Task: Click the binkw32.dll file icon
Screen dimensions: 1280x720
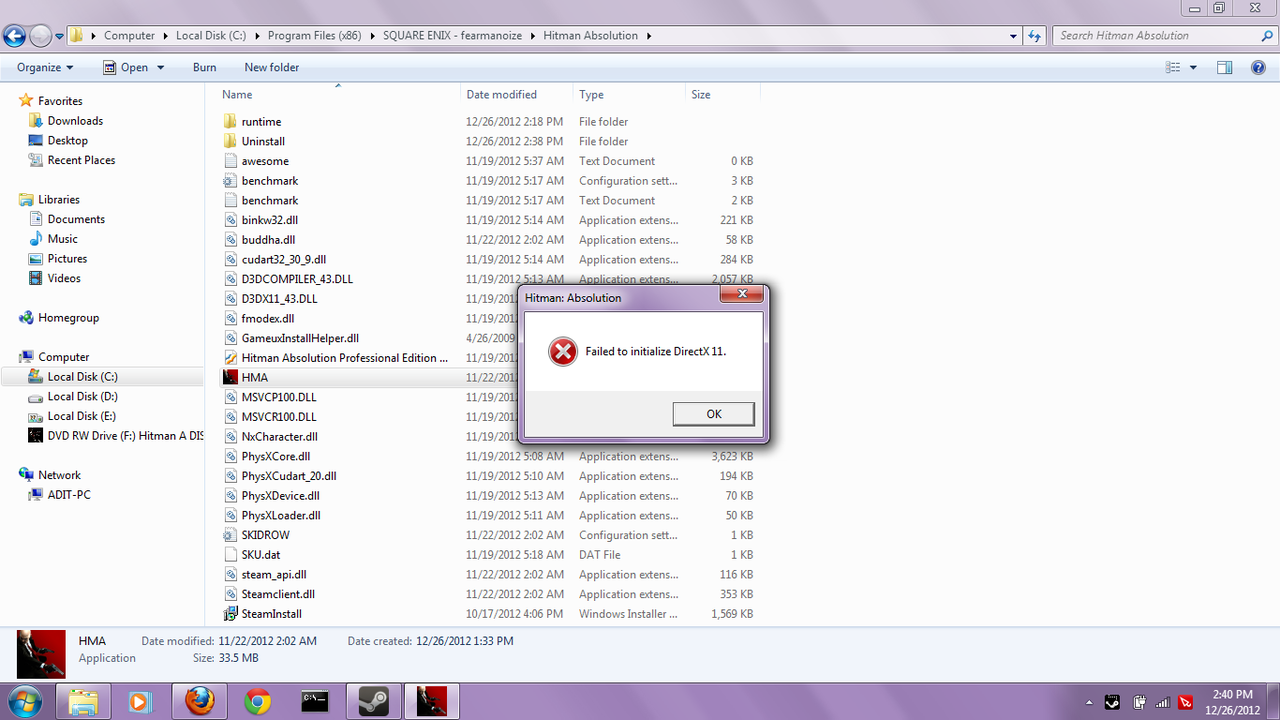Action: click(x=230, y=220)
